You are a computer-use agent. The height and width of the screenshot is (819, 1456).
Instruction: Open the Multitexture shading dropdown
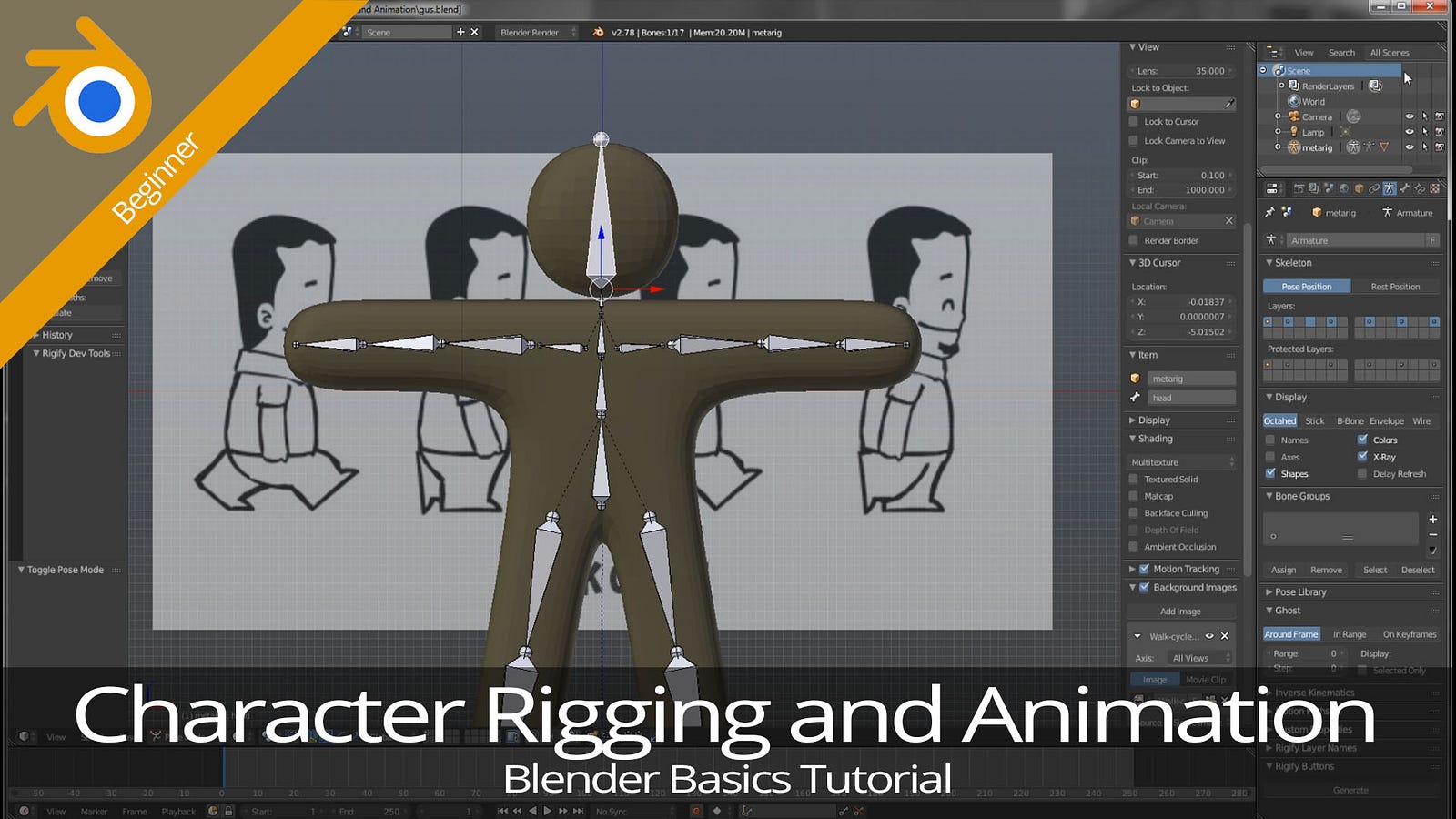click(1182, 462)
